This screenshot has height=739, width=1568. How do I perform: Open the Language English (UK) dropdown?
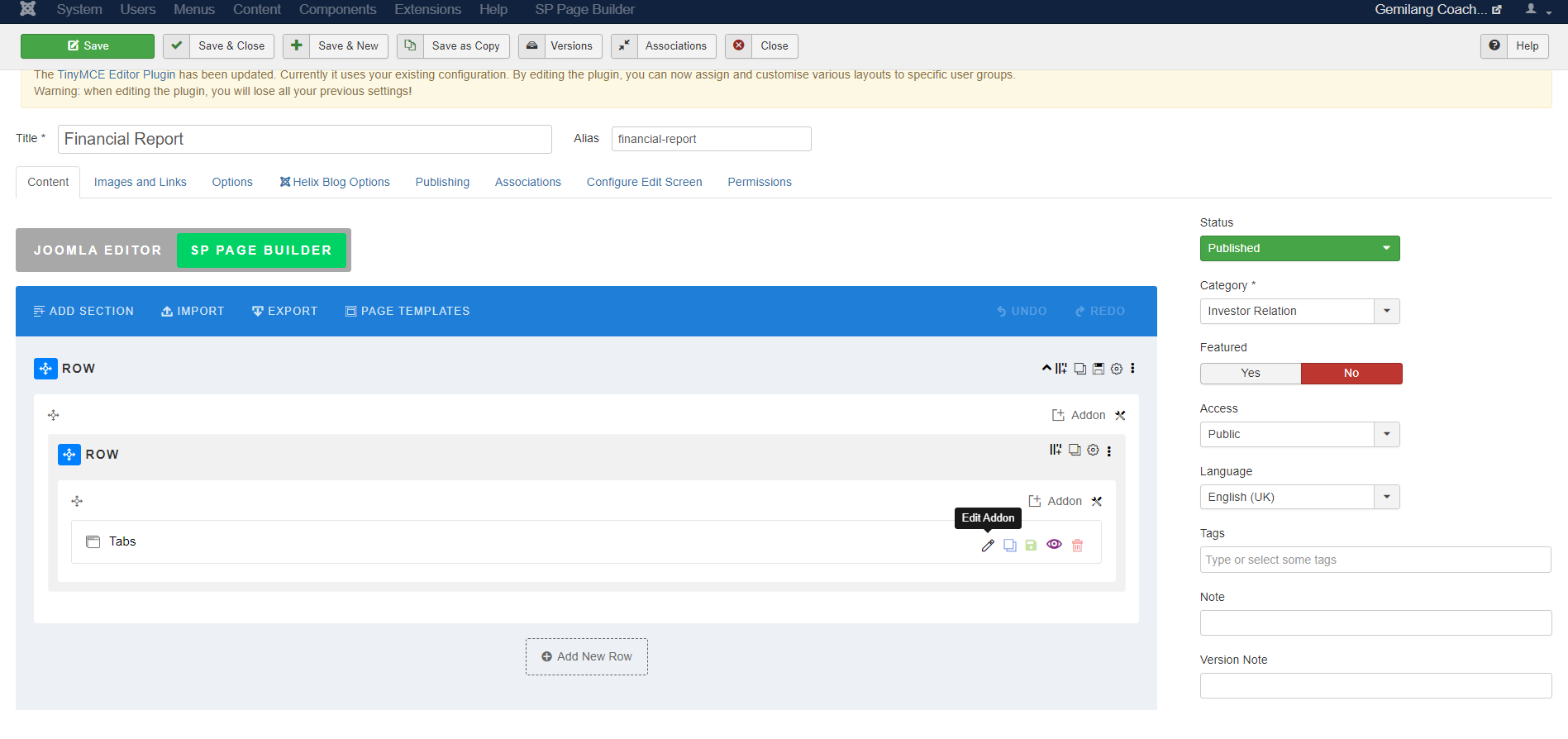1299,497
